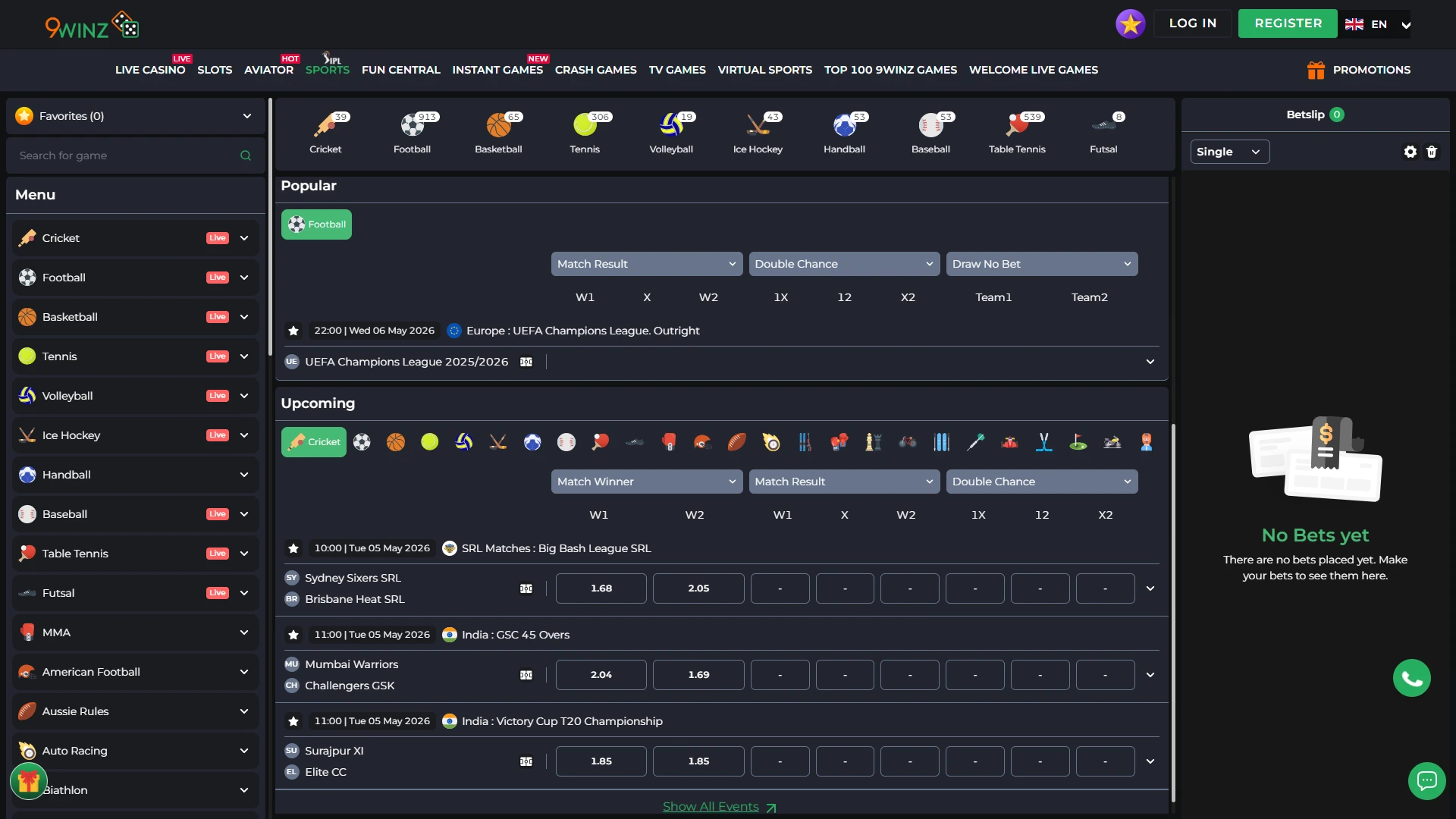
Task: Open Futsal in the top sports bar
Action: pos(1103,133)
